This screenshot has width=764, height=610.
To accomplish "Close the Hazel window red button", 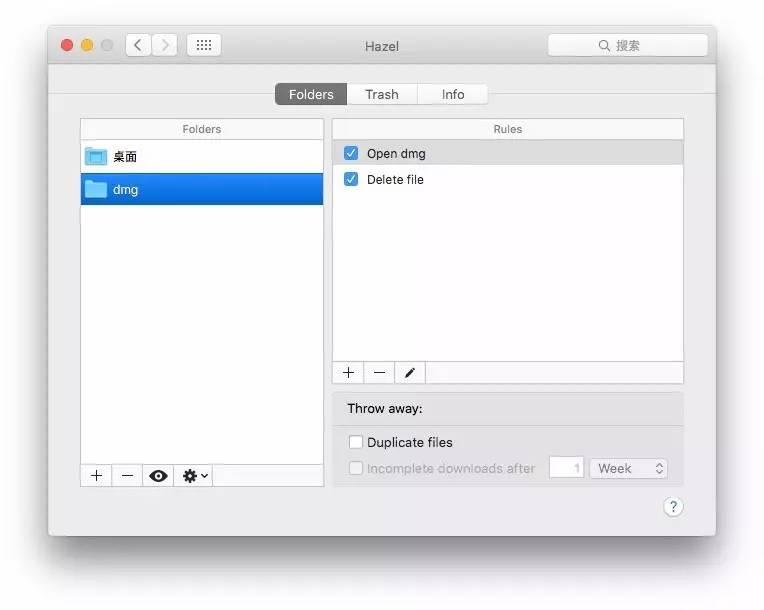I will pos(67,45).
